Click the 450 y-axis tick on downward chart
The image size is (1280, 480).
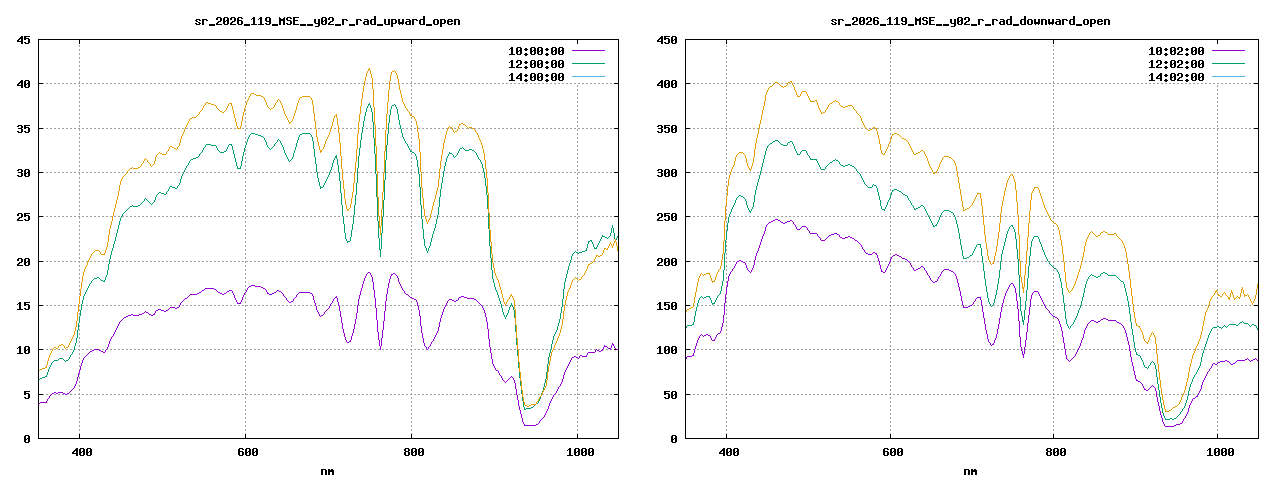pos(666,40)
